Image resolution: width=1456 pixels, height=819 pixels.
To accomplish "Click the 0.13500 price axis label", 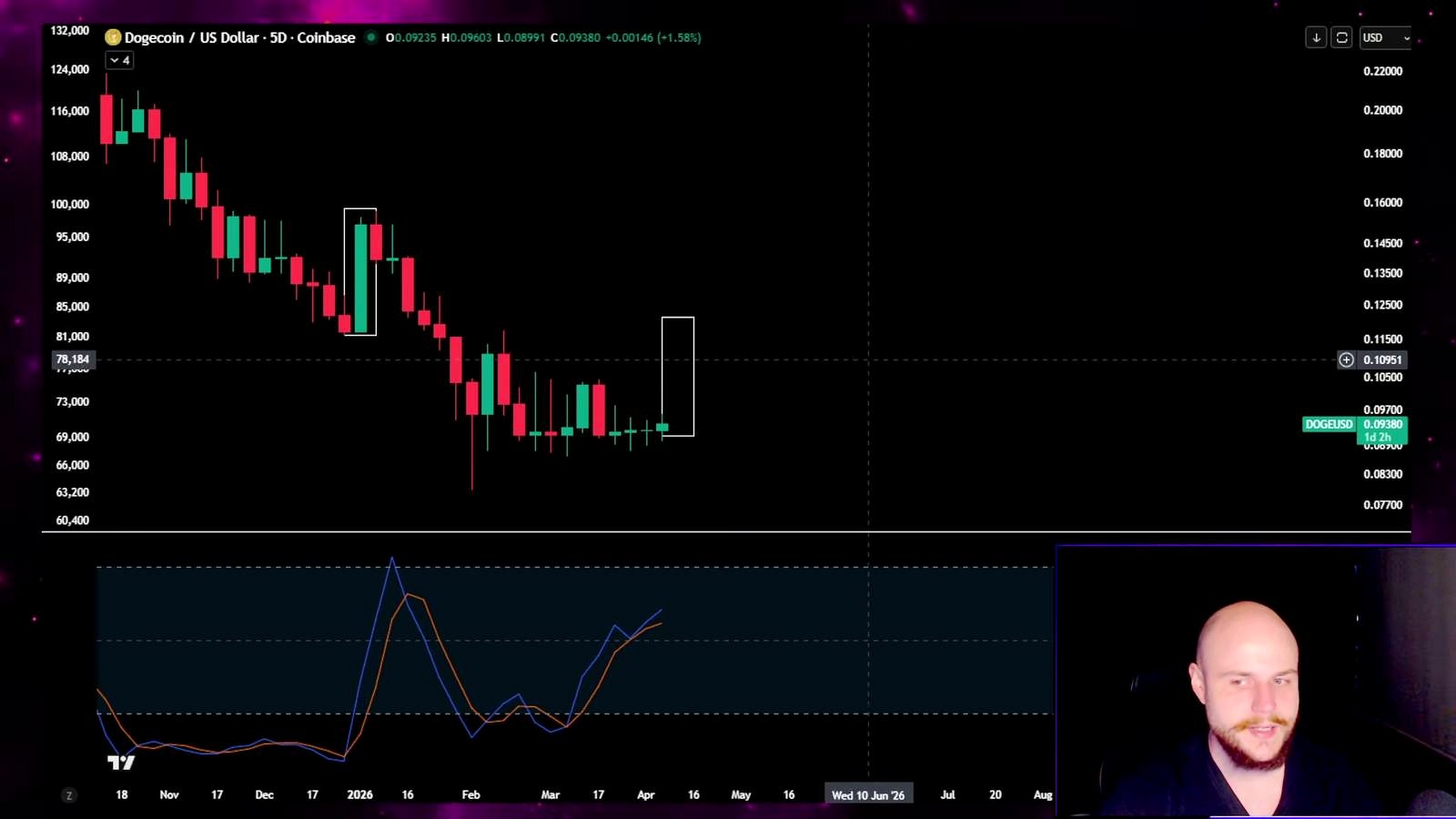I will [x=1382, y=273].
